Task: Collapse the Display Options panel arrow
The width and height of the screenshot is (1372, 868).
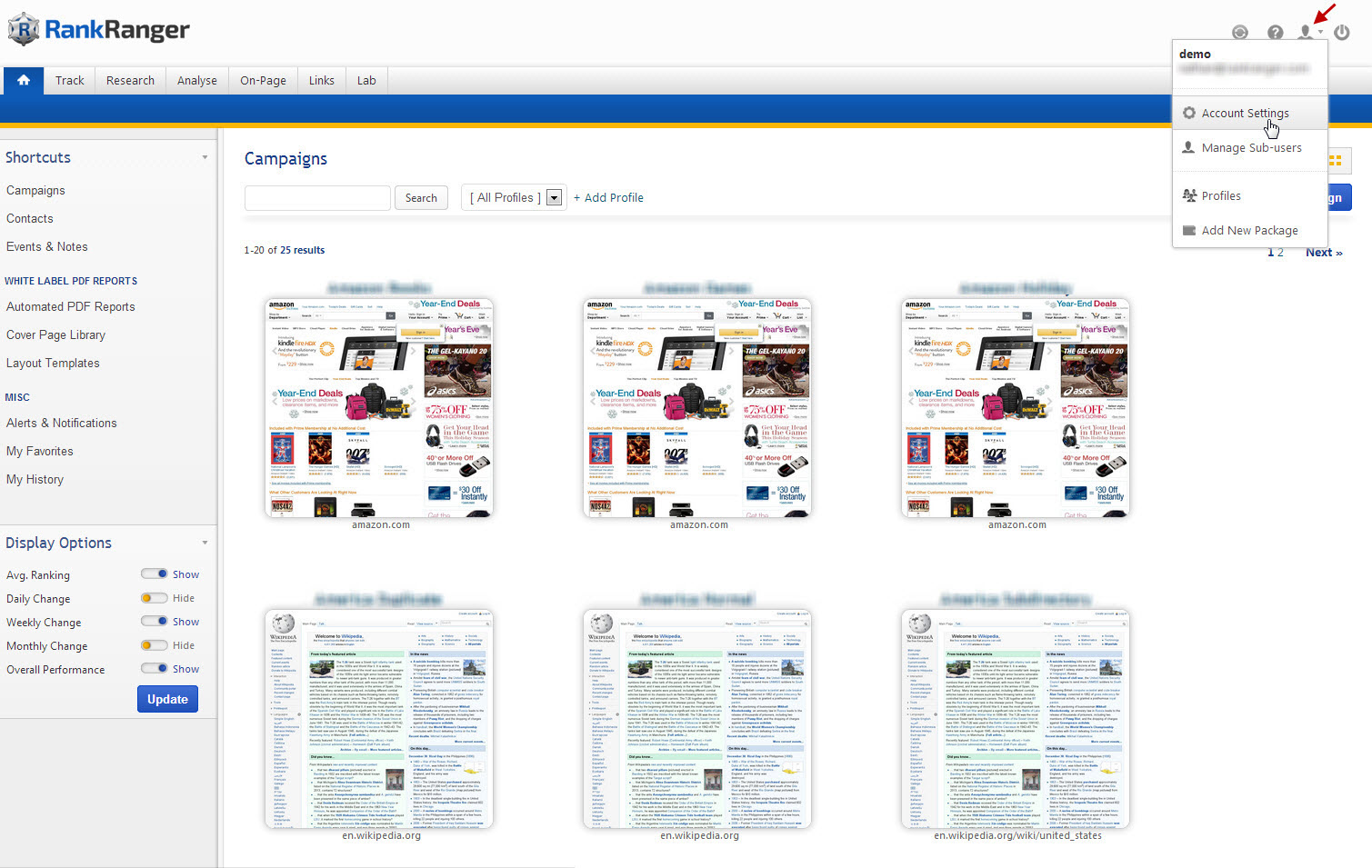Action: [x=205, y=543]
